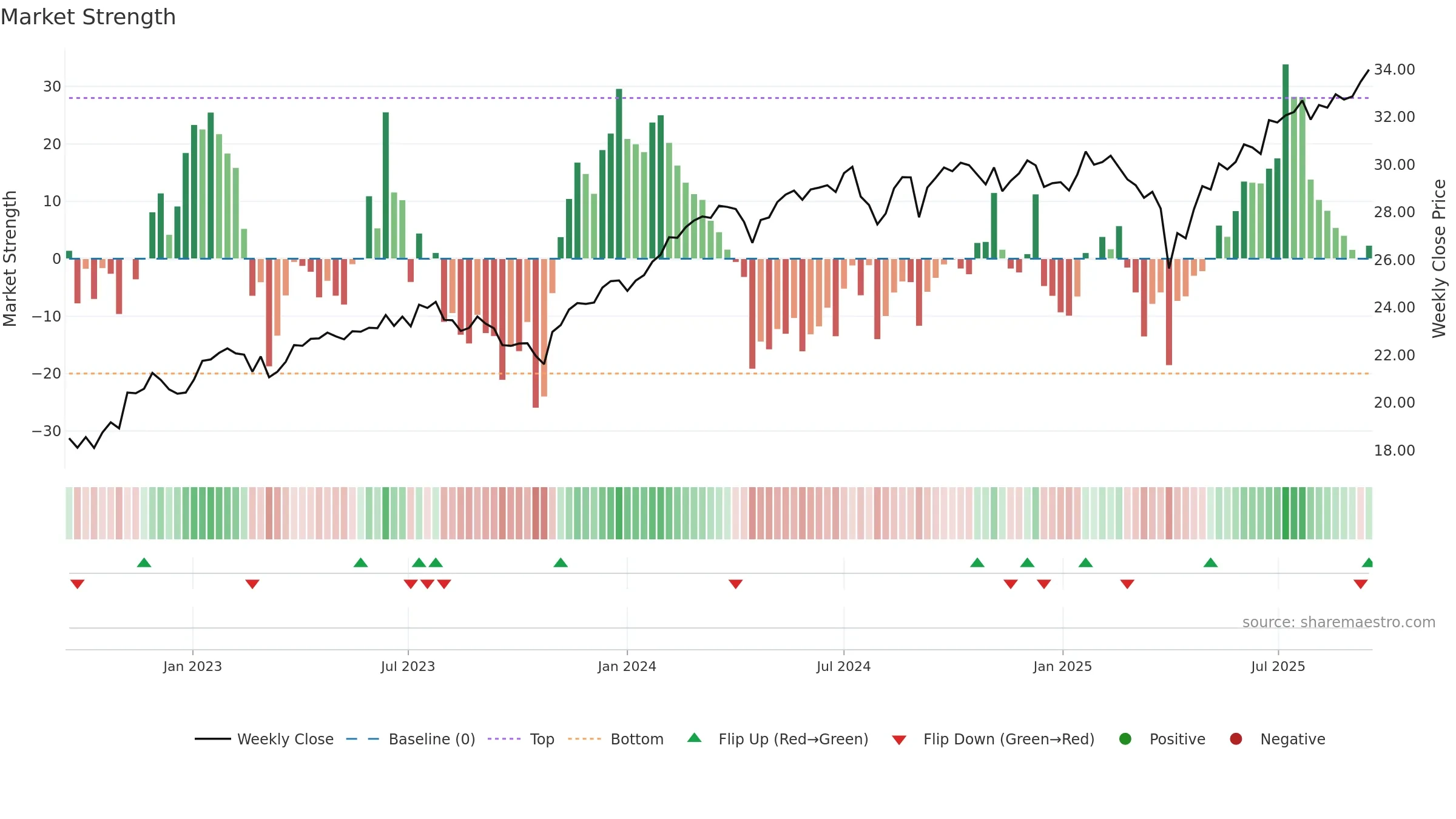Click the 18.00 price axis label
This screenshot has height=819, width=1456.
[x=1394, y=451]
